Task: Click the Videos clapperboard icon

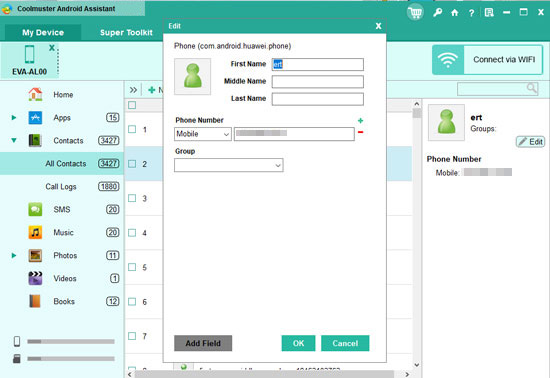Action: (x=35, y=278)
